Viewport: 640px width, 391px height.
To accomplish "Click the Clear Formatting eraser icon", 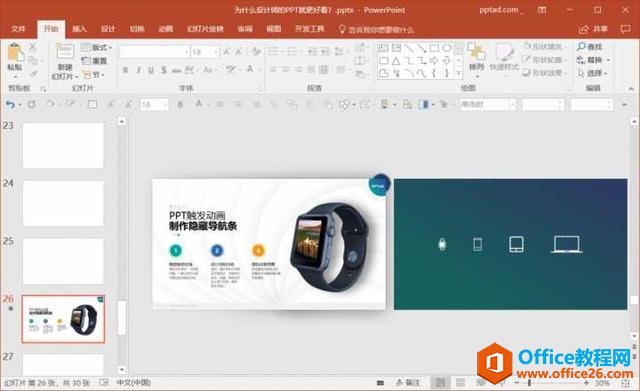I will pyautogui.click(x=256, y=52).
